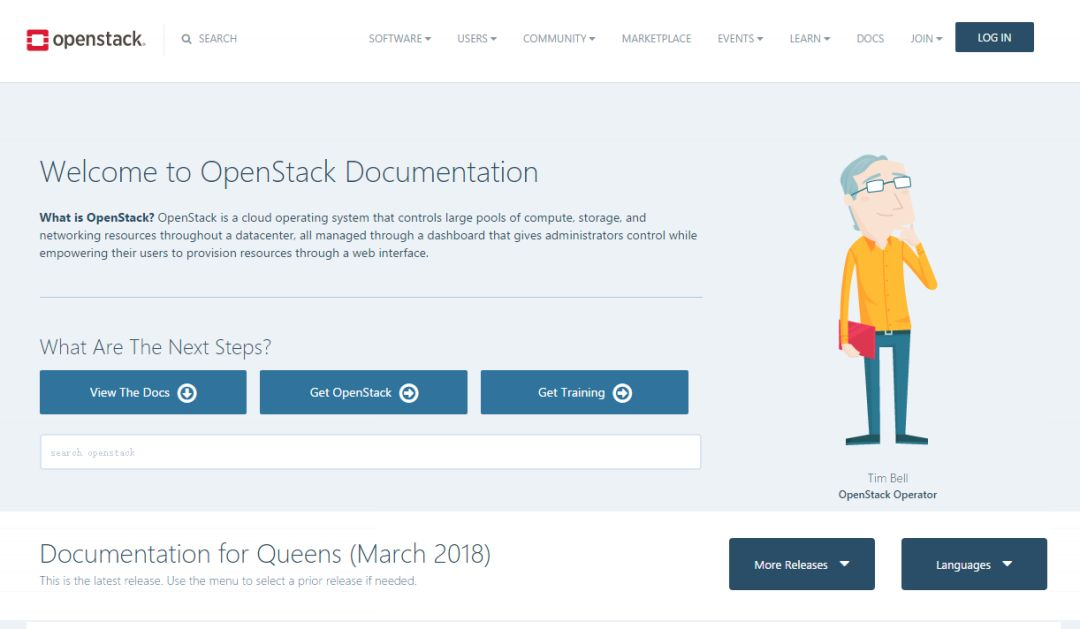
Task: Open the Software dropdown menu
Action: coord(399,39)
